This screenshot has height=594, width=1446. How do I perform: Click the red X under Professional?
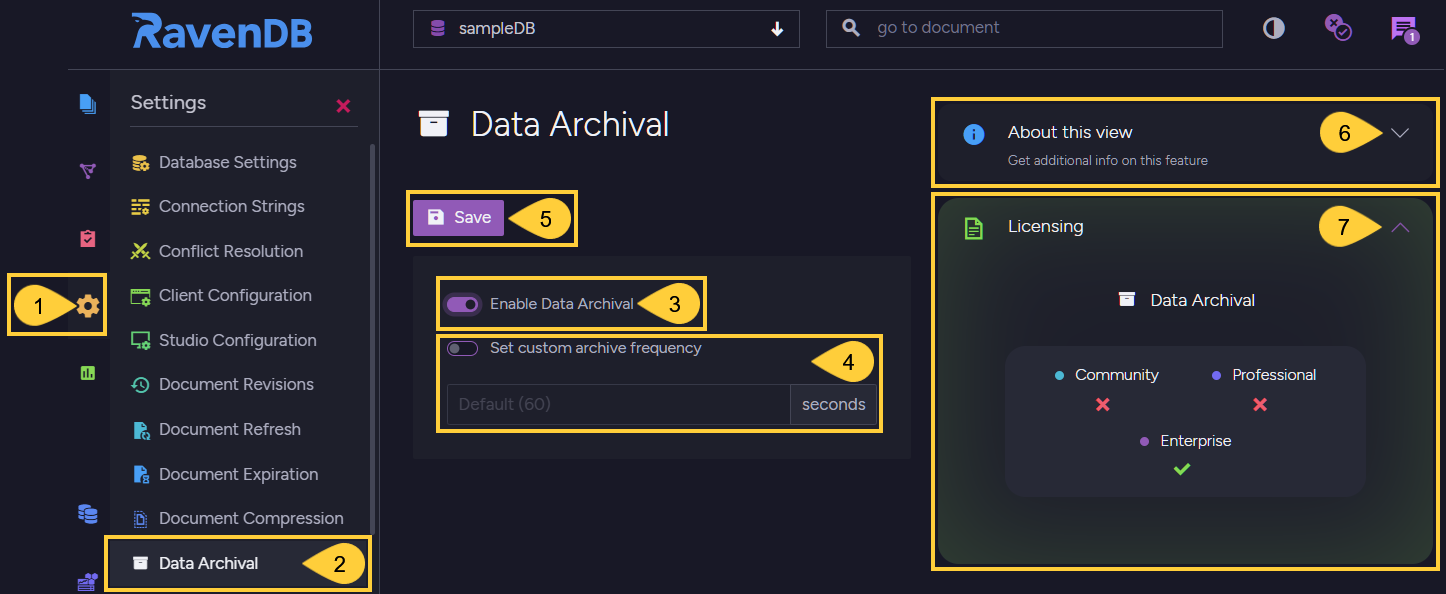coord(1260,405)
